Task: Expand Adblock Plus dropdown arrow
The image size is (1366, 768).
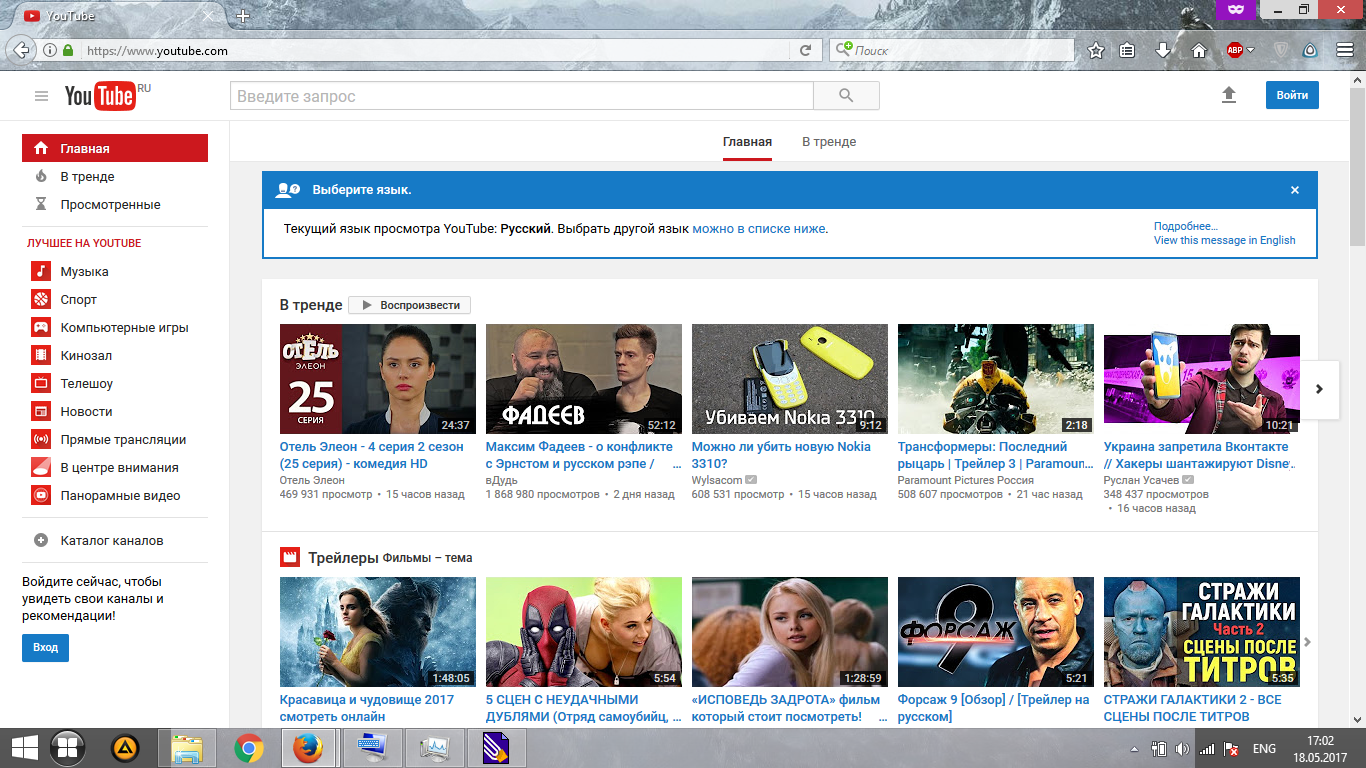Action: pyautogui.click(x=1250, y=50)
